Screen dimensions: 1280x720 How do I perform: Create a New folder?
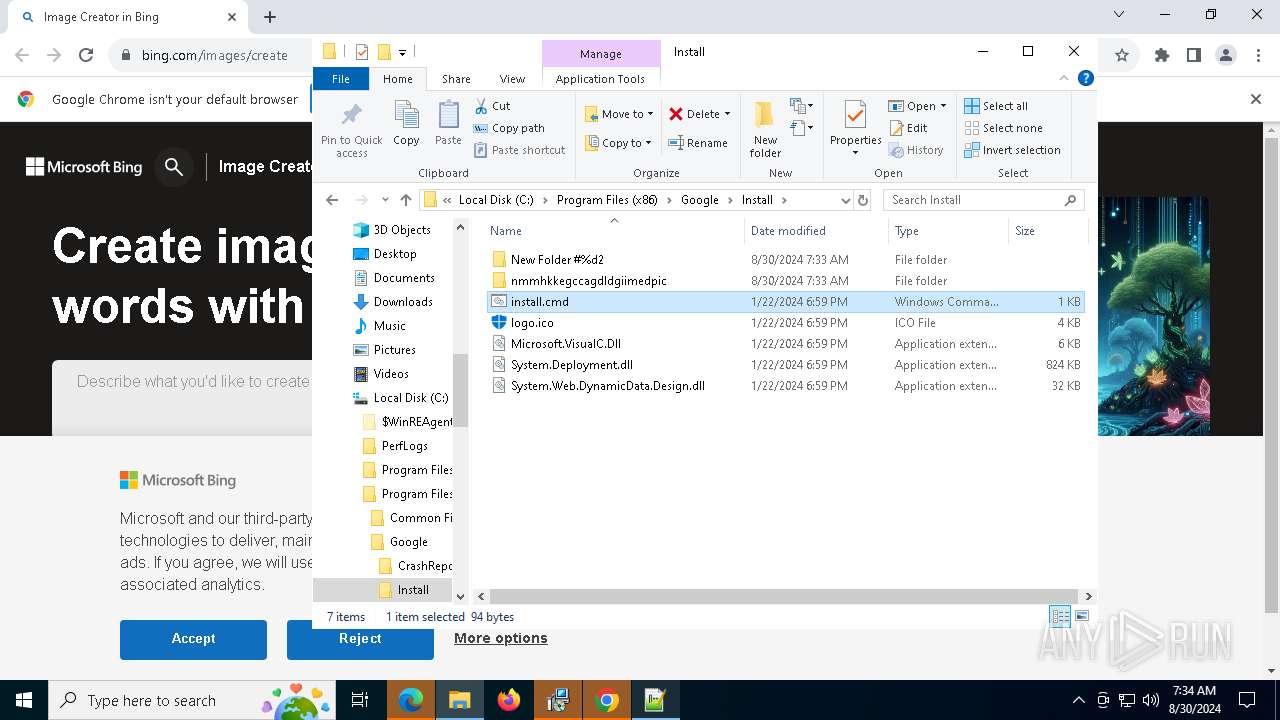tap(766, 129)
